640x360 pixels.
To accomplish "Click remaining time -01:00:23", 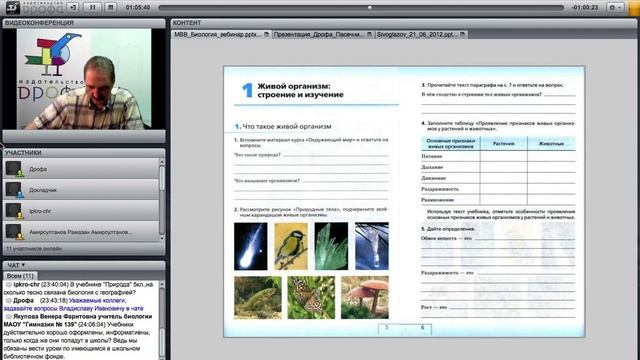I will tap(585, 7).
